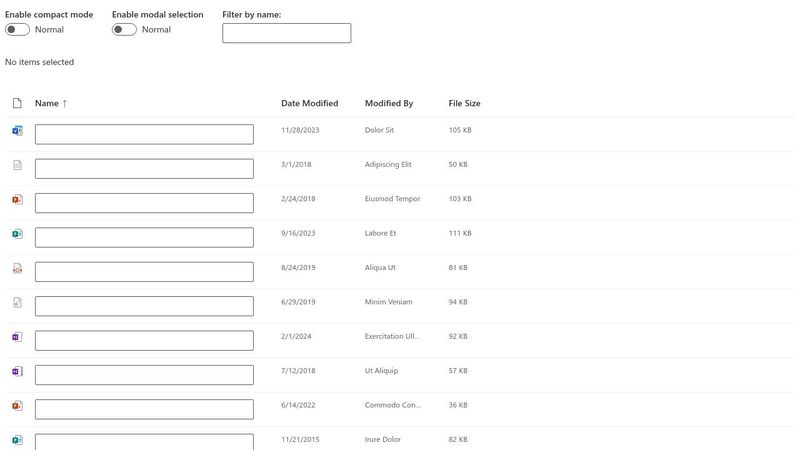Click the name field in the Labore Et row
Screen dimensions: 800x450
(x=144, y=237)
